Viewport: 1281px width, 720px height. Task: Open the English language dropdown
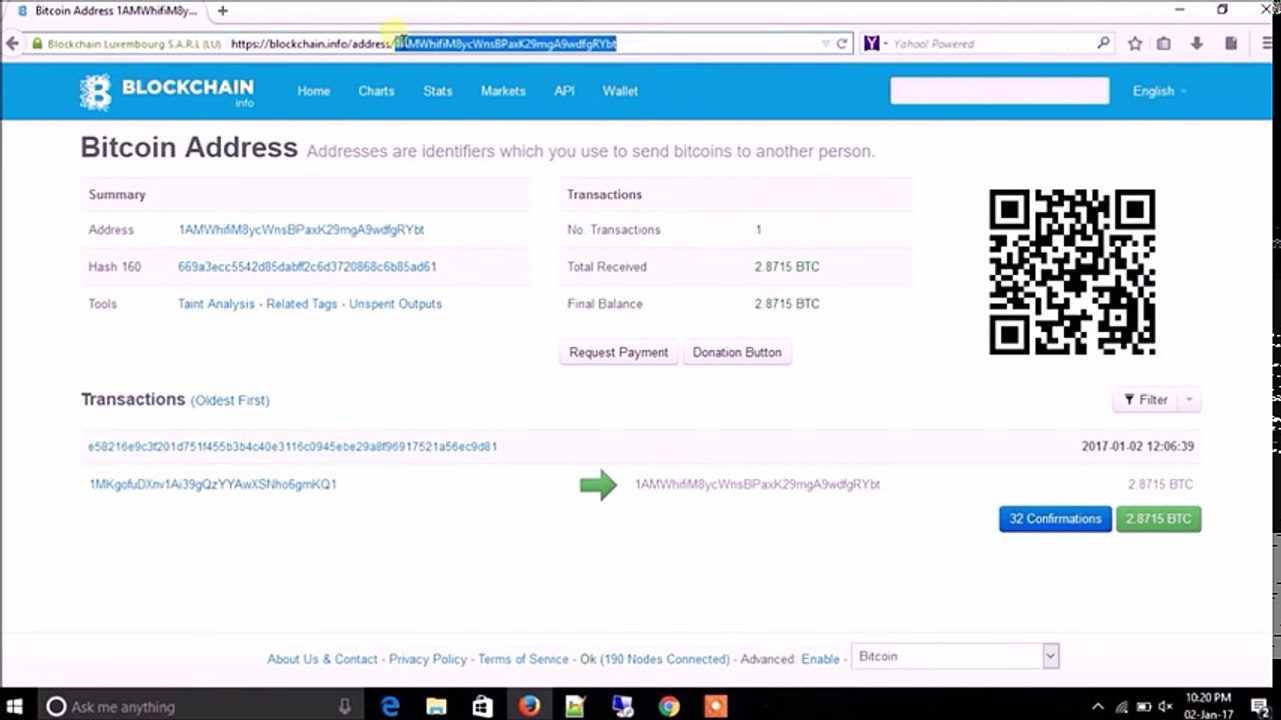(x=1159, y=91)
